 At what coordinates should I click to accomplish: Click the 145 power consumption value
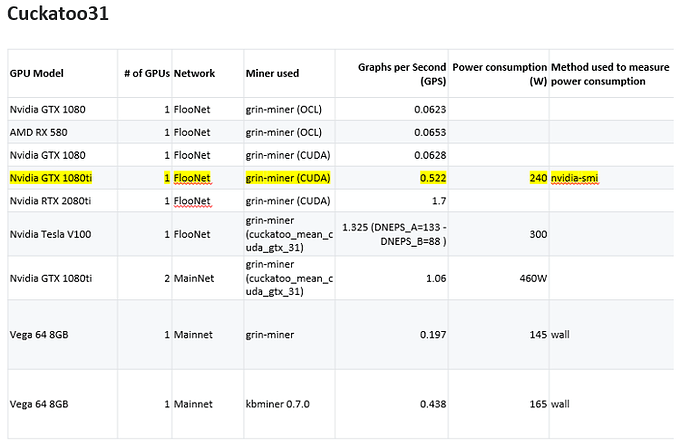[538, 335]
